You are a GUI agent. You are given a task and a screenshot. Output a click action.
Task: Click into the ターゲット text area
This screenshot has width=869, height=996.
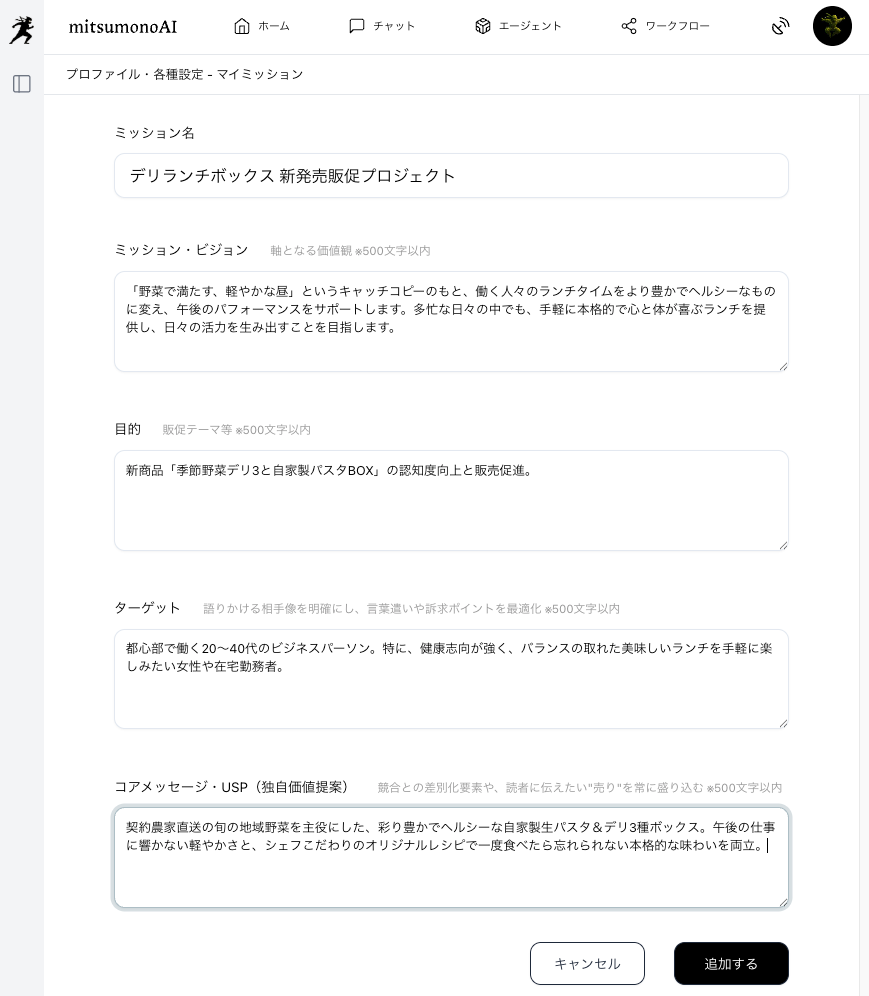(x=451, y=679)
